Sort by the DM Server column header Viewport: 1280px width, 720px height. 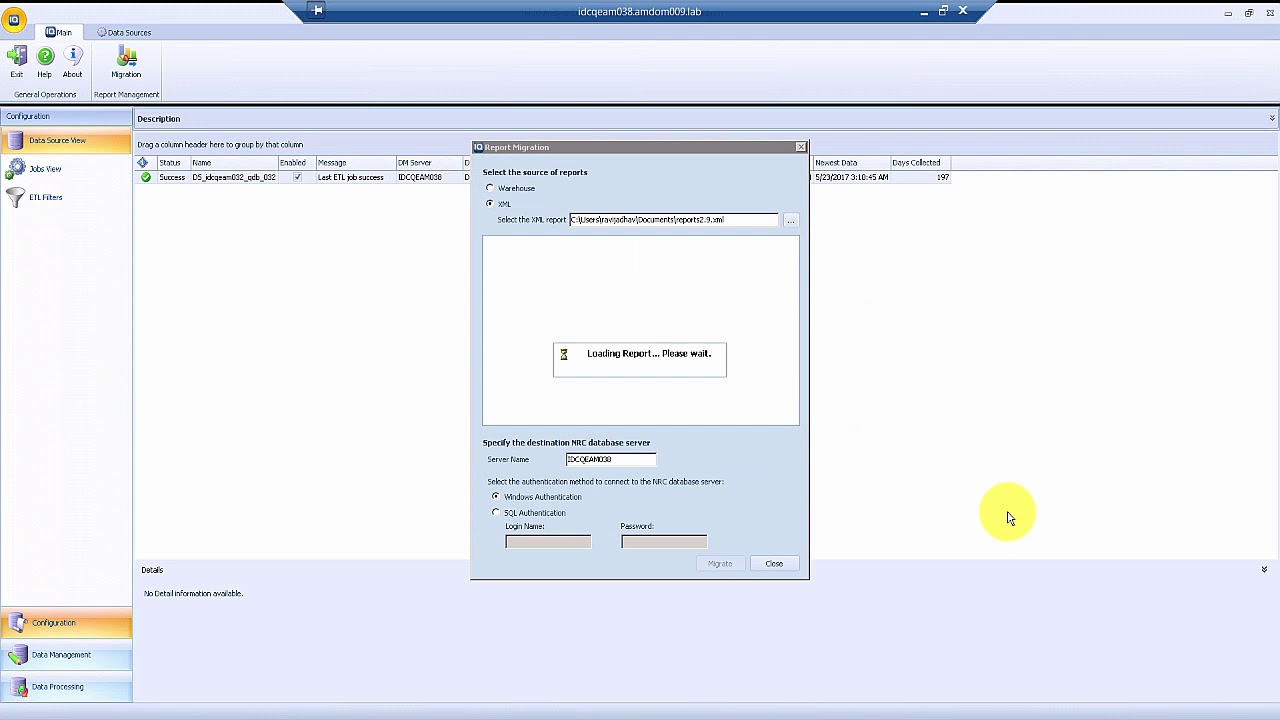click(428, 163)
